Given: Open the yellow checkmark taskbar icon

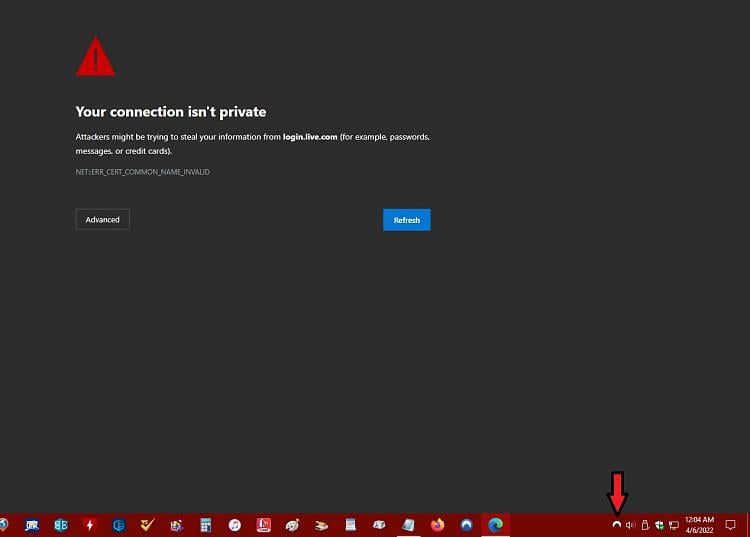Looking at the screenshot, I should click(147, 525).
